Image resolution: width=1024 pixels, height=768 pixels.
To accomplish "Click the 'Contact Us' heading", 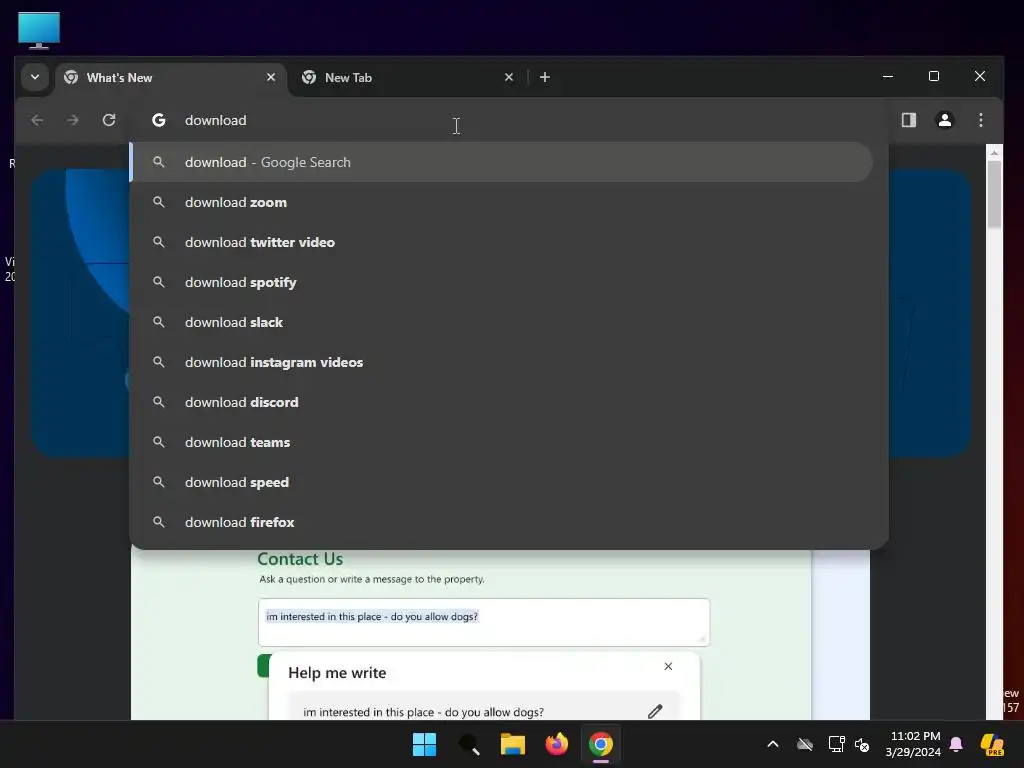I will (300, 559).
